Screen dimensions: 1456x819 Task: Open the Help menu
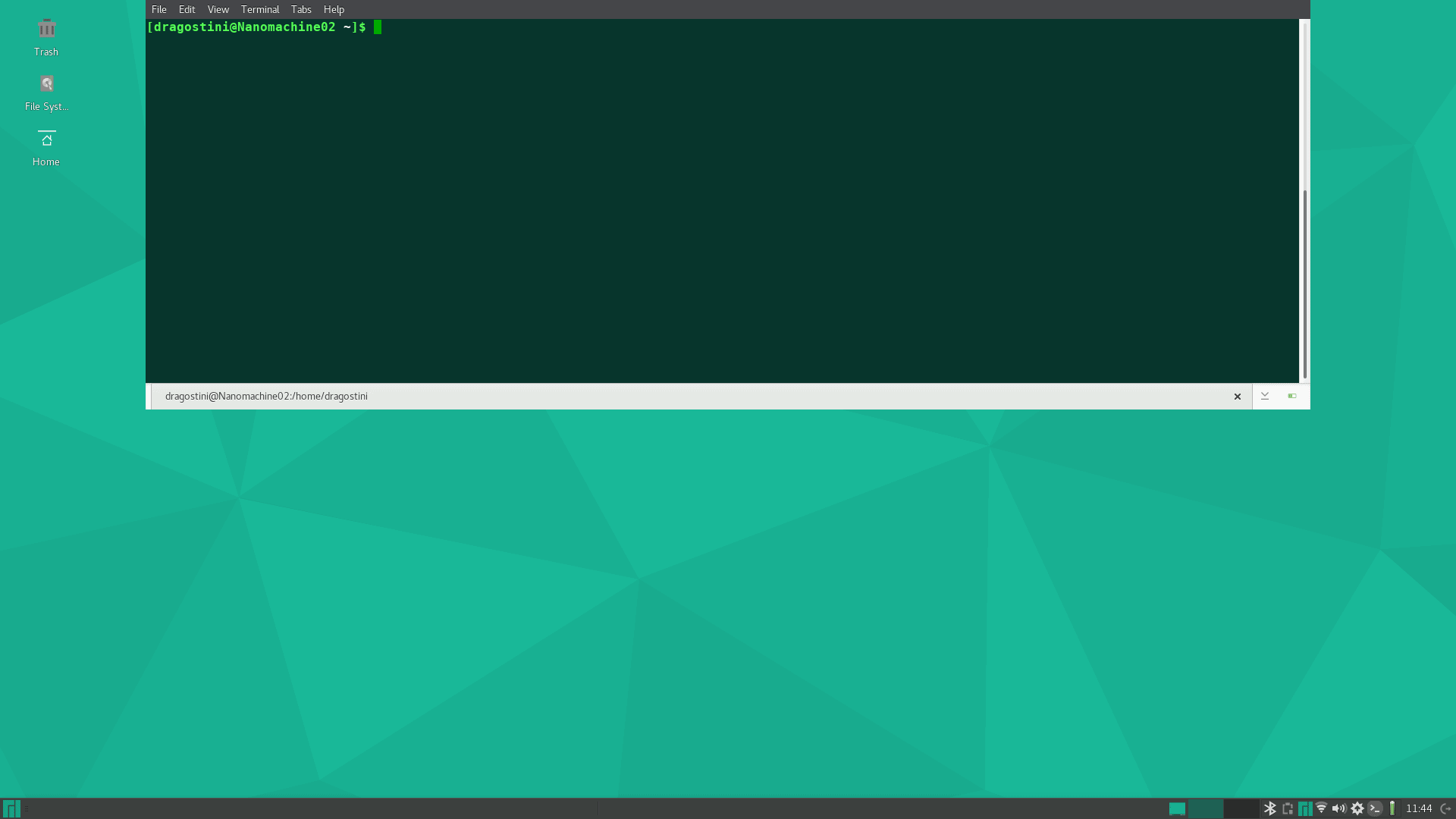[x=334, y=9]
